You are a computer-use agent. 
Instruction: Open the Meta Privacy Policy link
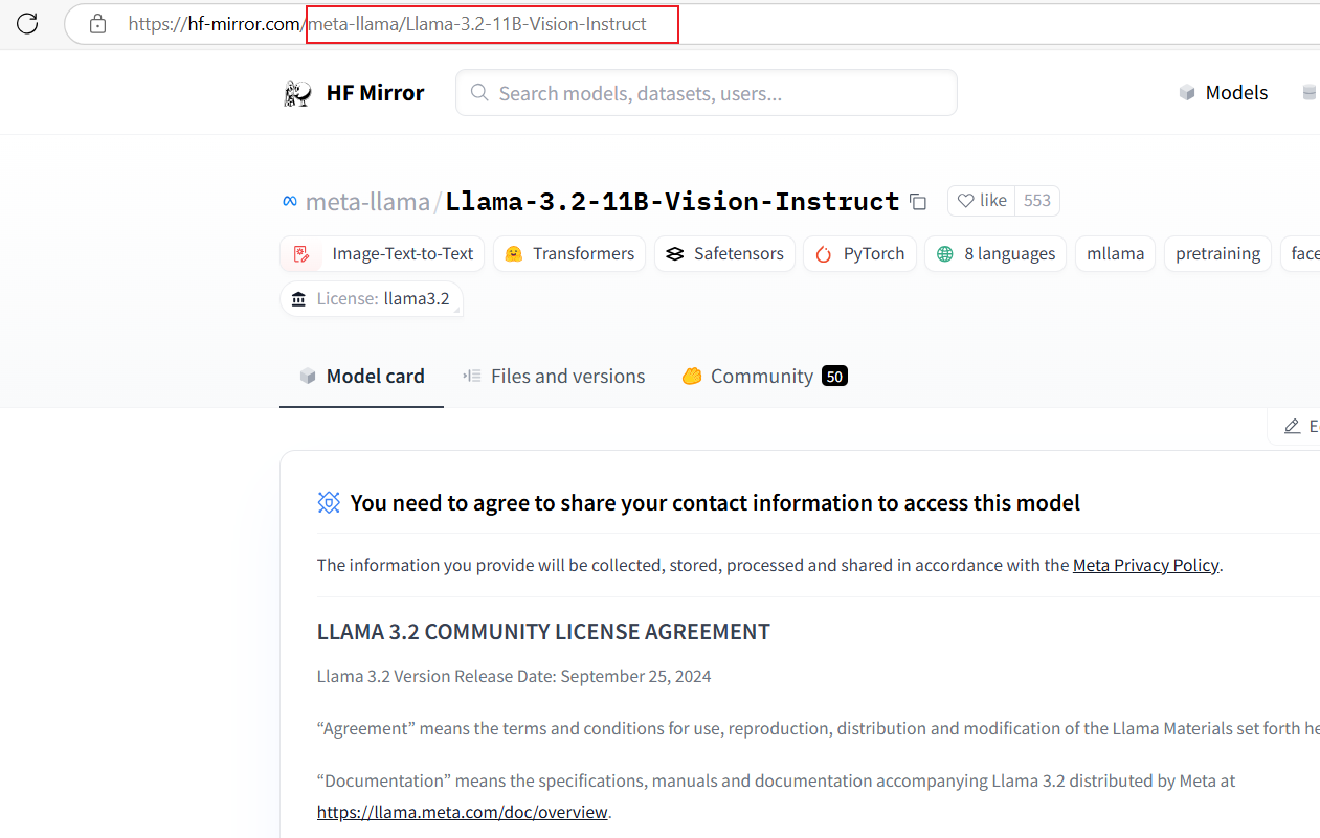1145,565
